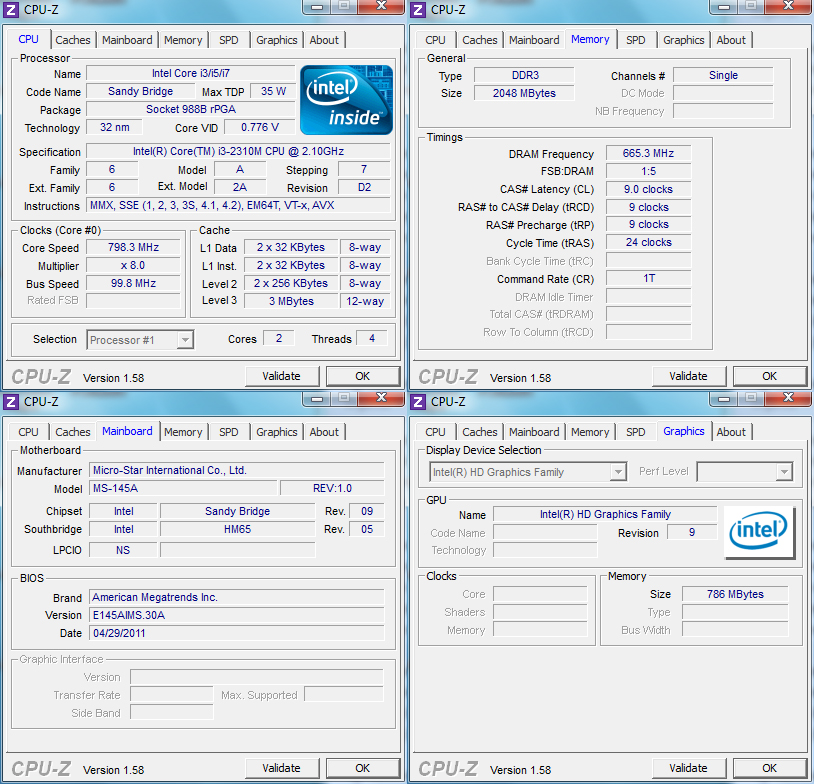This screenshot has width=814, height=784.
Task: Click Validate in the Mainboard window
Action: pos(281,768)
